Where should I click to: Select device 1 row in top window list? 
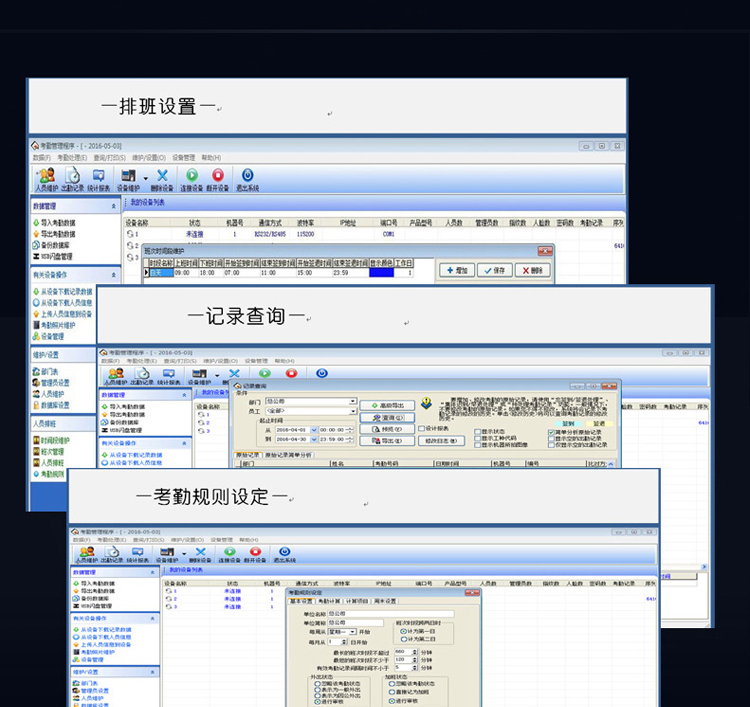tap(373, 234)
